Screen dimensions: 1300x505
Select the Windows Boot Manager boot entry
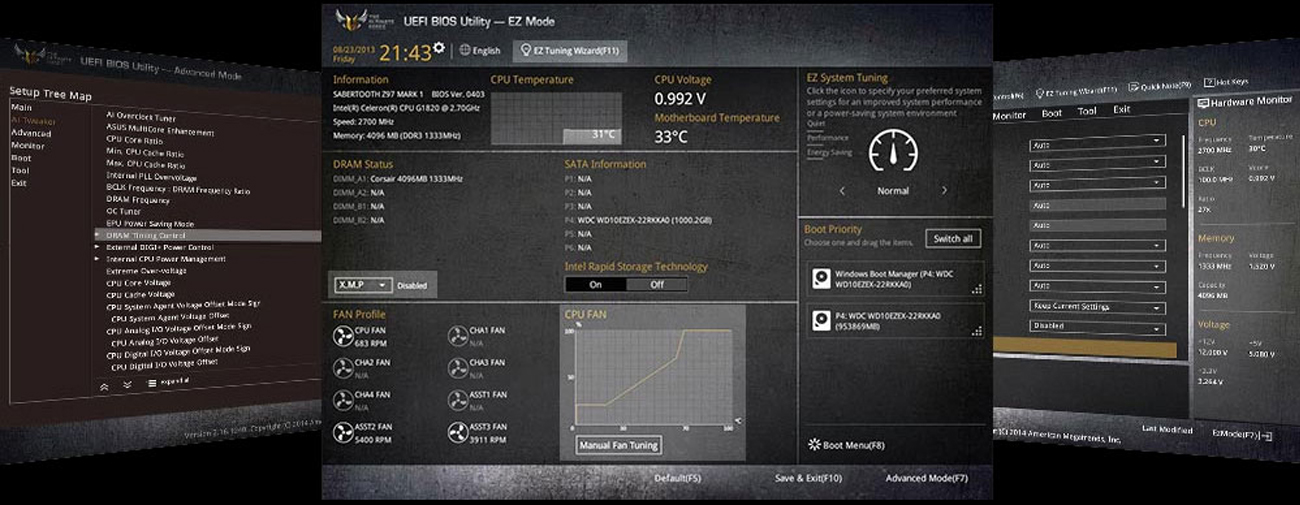coord(895,278)
